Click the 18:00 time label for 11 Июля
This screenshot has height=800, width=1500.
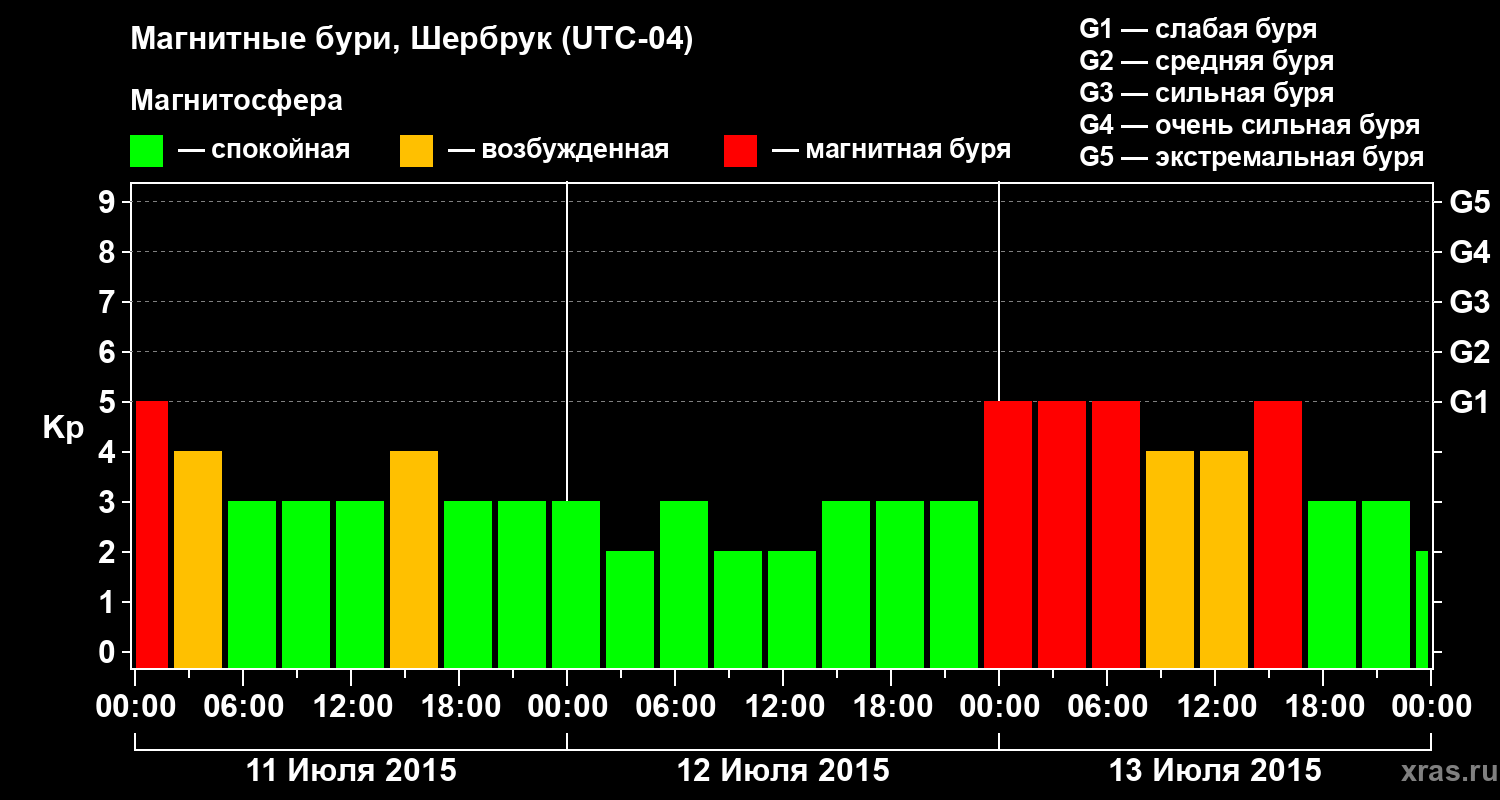point(459,706)
